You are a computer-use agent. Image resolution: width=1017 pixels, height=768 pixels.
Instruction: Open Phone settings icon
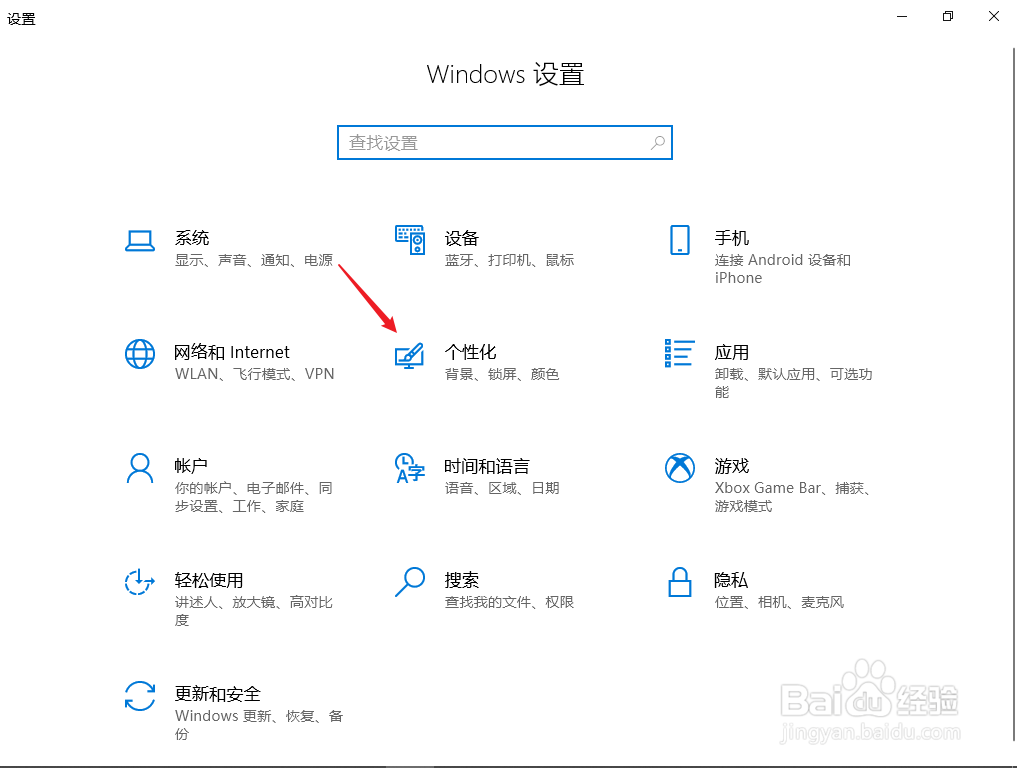[x=680, y=240]
